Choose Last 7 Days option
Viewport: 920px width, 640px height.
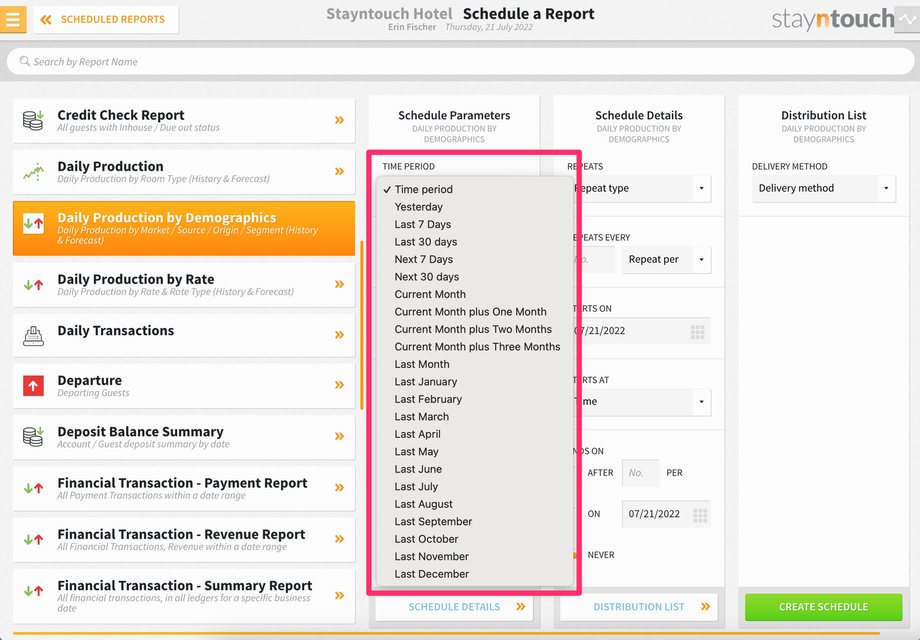(474, 225)
